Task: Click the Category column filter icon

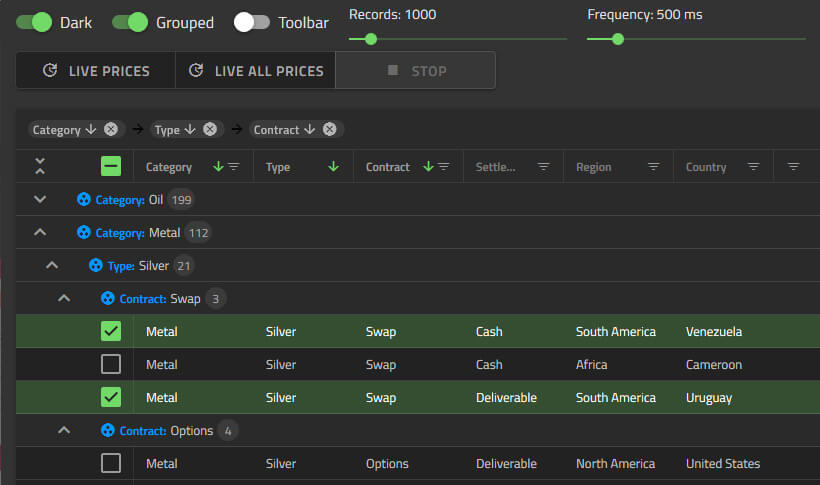Action: point(234,167)
